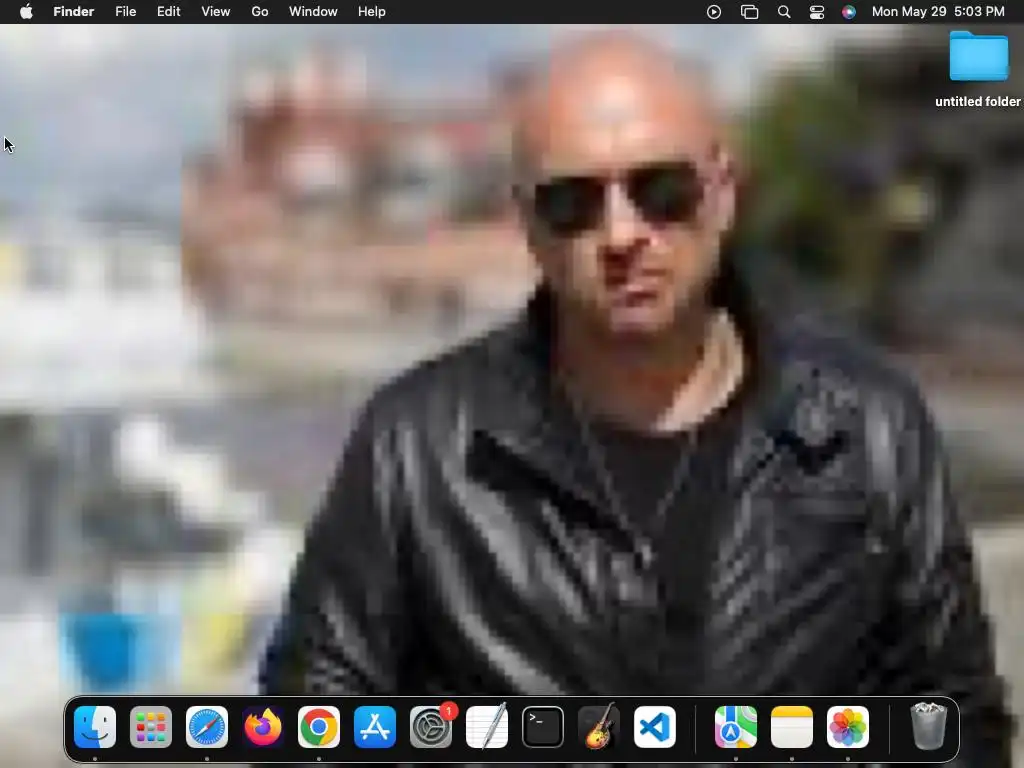The image size is (1024, 768).
Task: Launch Visual Studio Code from Dock
Action: (655, 727)
